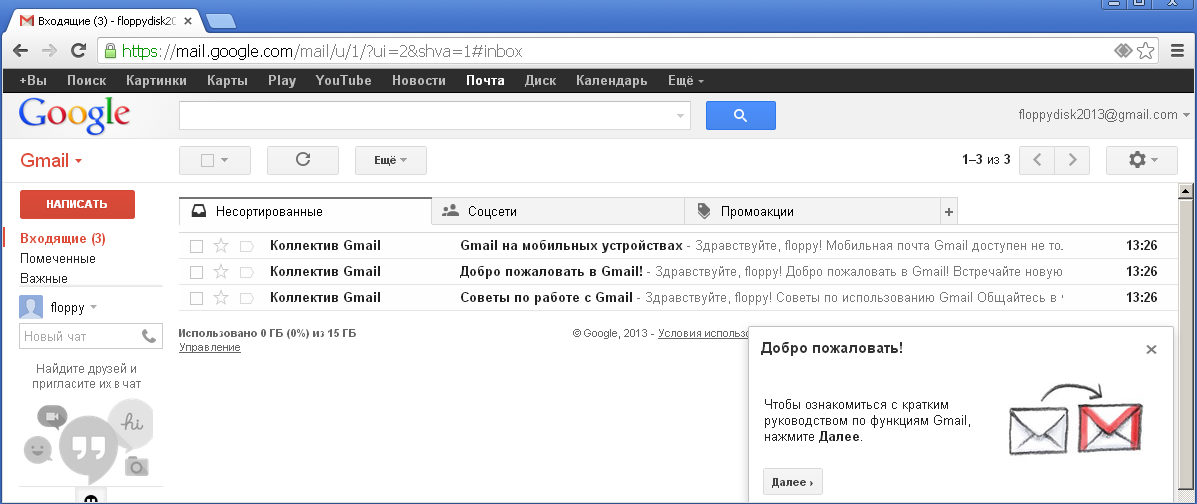Switch to the Соцсети tab
The height and width of the screenshot is (504, 1197).
click(557, 212)
